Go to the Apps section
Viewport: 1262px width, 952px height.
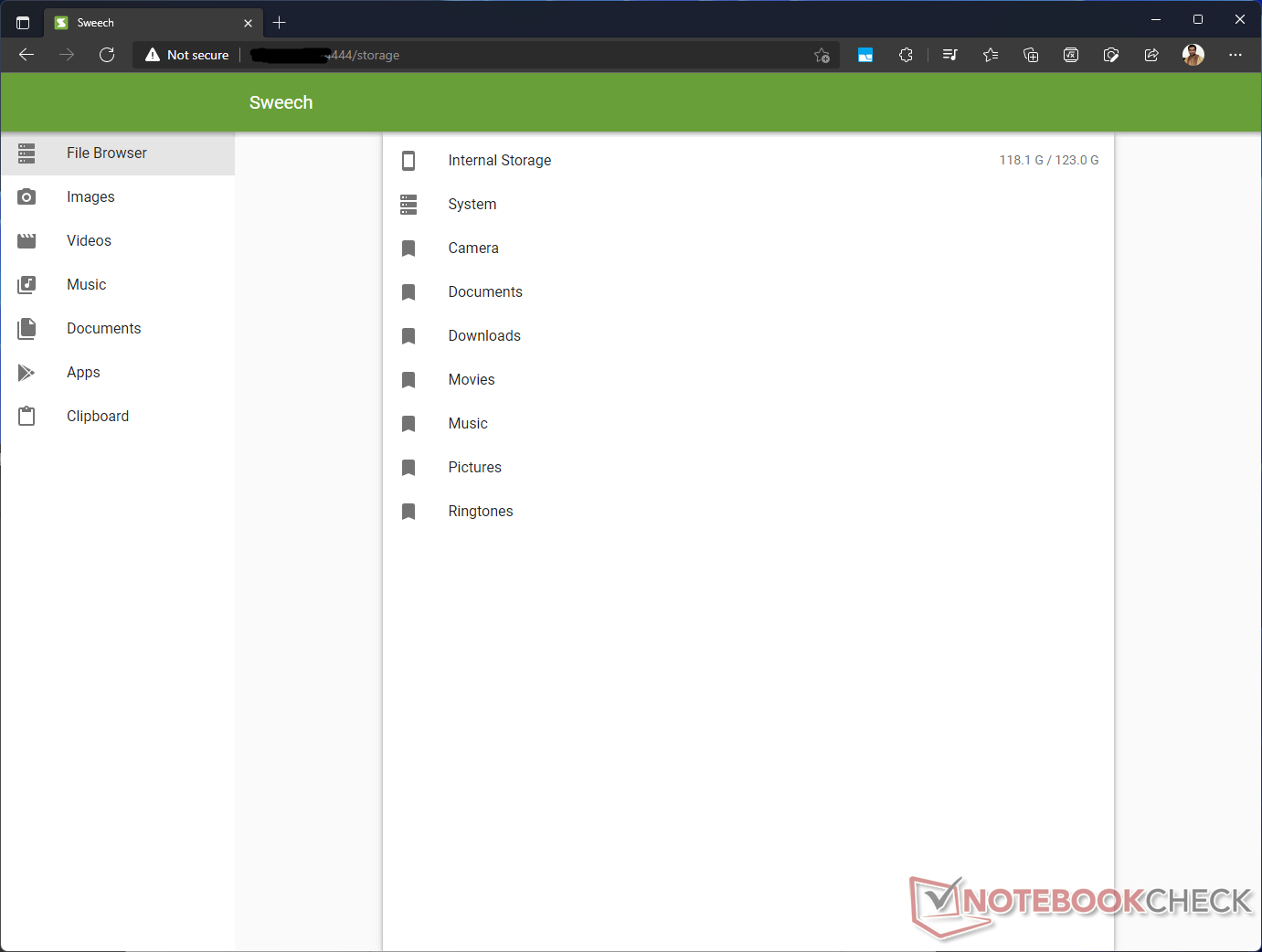(118, 373)
